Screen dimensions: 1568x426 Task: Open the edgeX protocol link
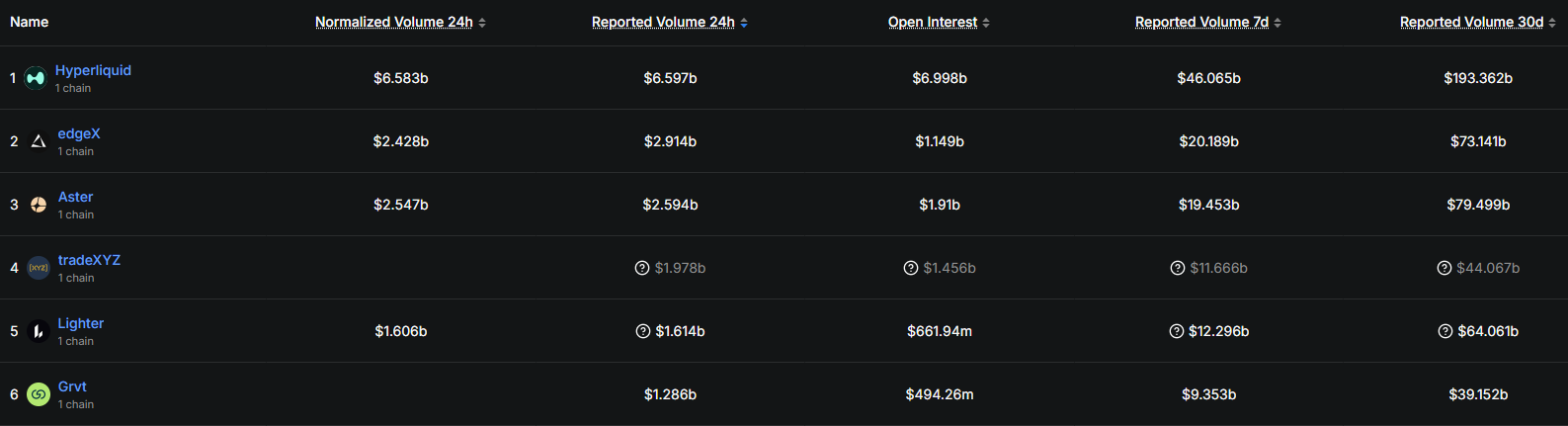tap(79, 133)
